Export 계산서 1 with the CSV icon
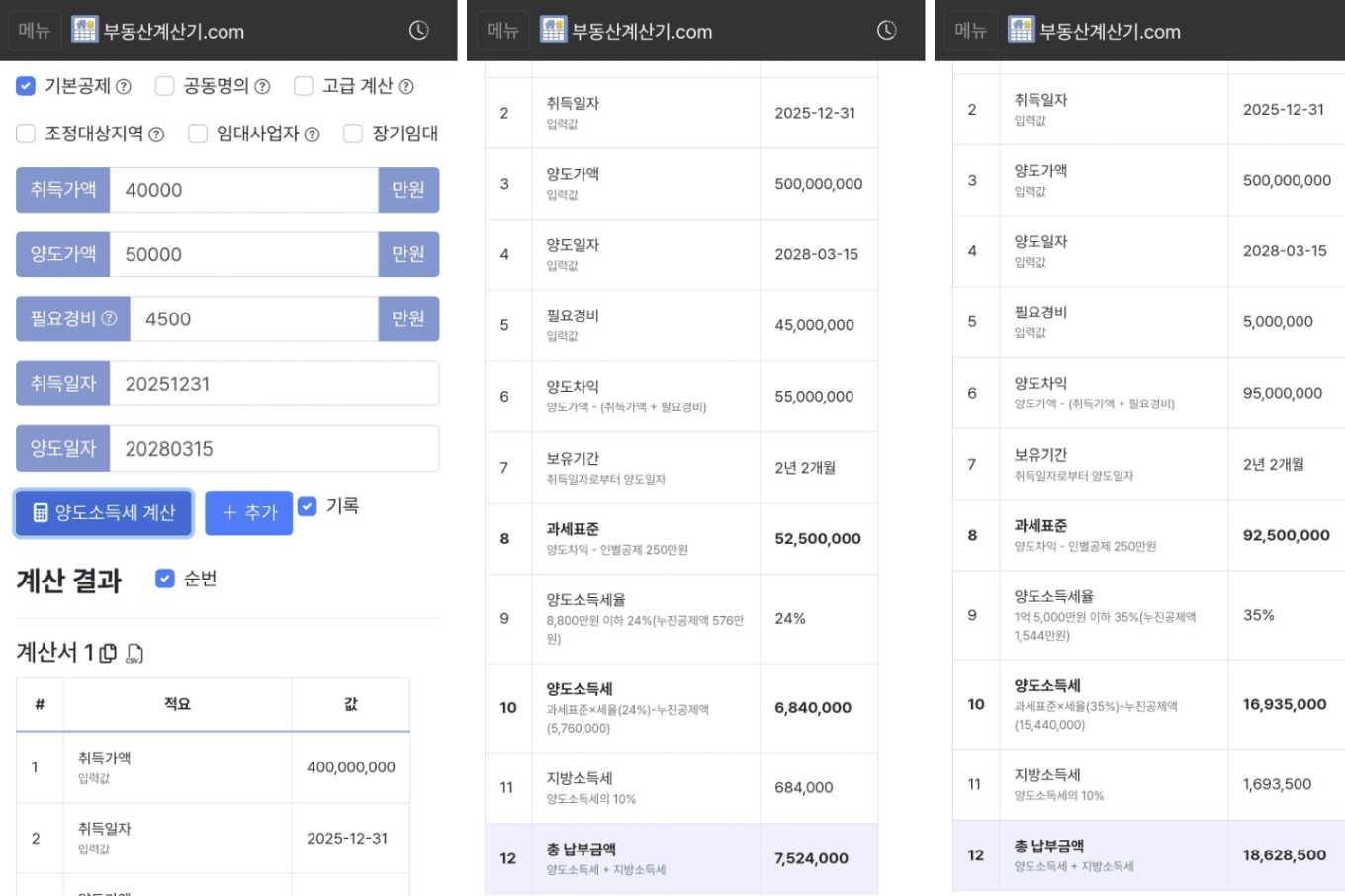This screenshot has height=896, width=1345. [x=134, y=653]
